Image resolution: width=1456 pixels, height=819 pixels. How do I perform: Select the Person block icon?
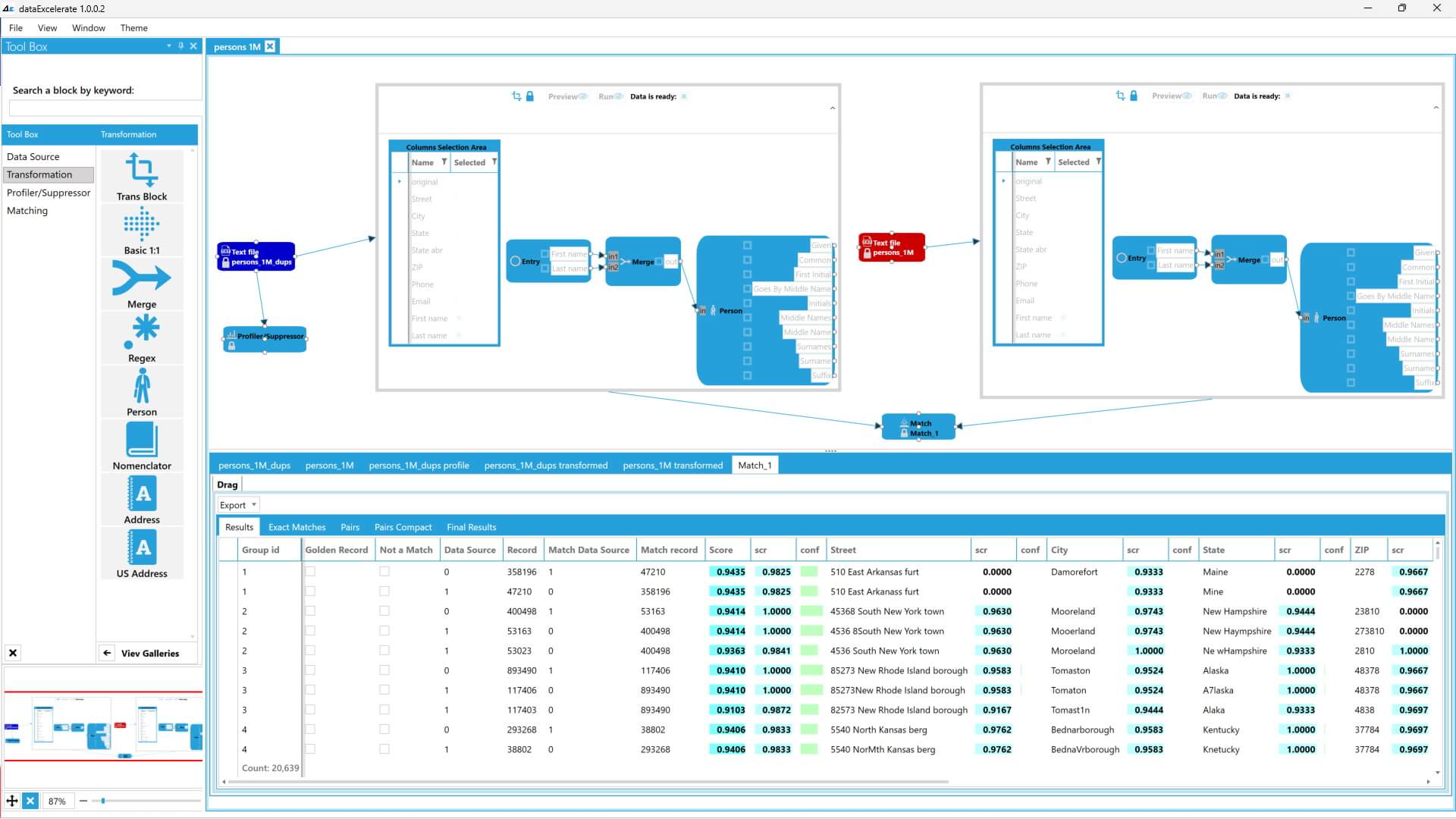click(142, 387)
